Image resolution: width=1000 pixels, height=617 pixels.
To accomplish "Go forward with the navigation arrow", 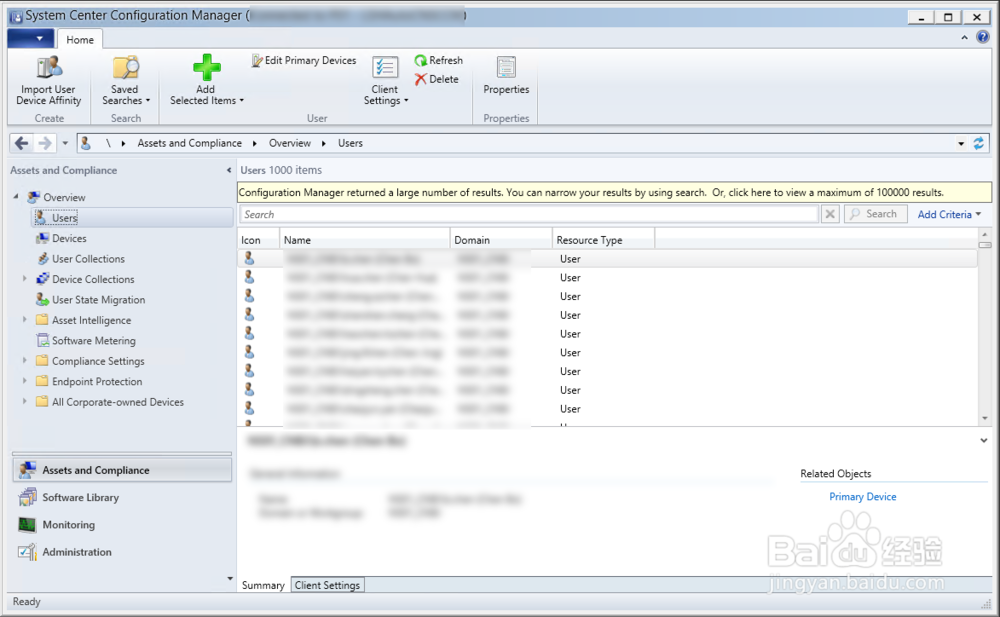I will point(44,143).
